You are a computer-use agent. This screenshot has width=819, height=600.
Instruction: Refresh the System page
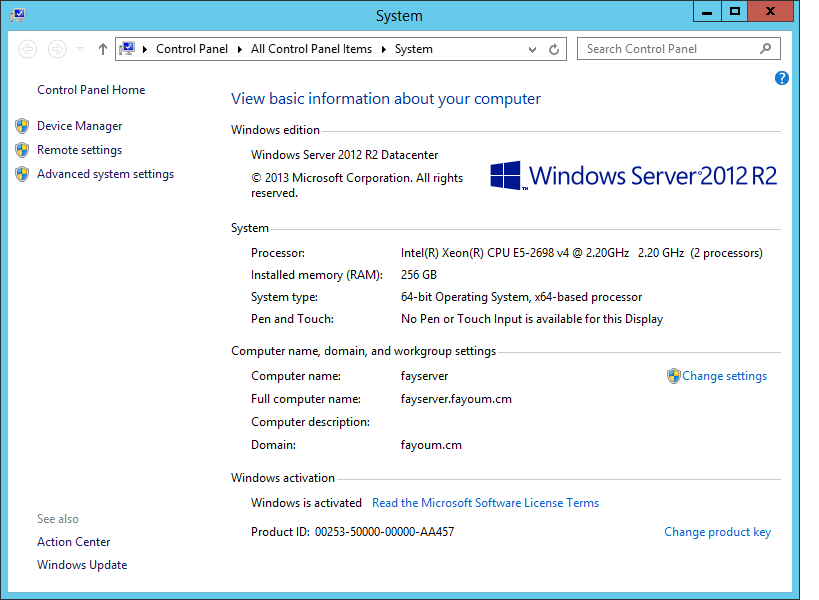tap(554, 49)
